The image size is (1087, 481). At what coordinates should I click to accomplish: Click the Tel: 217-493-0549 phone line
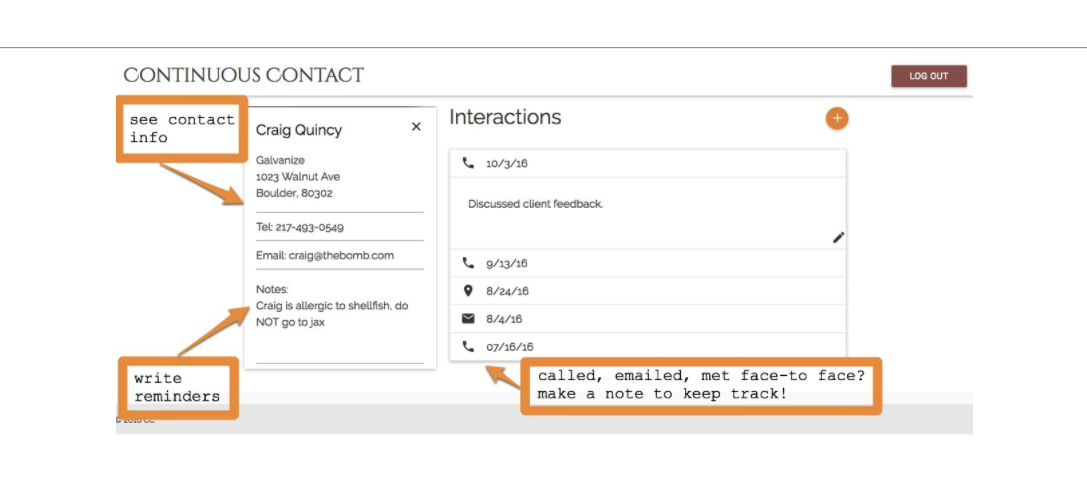pyautogui.click(x=300, y=227)
